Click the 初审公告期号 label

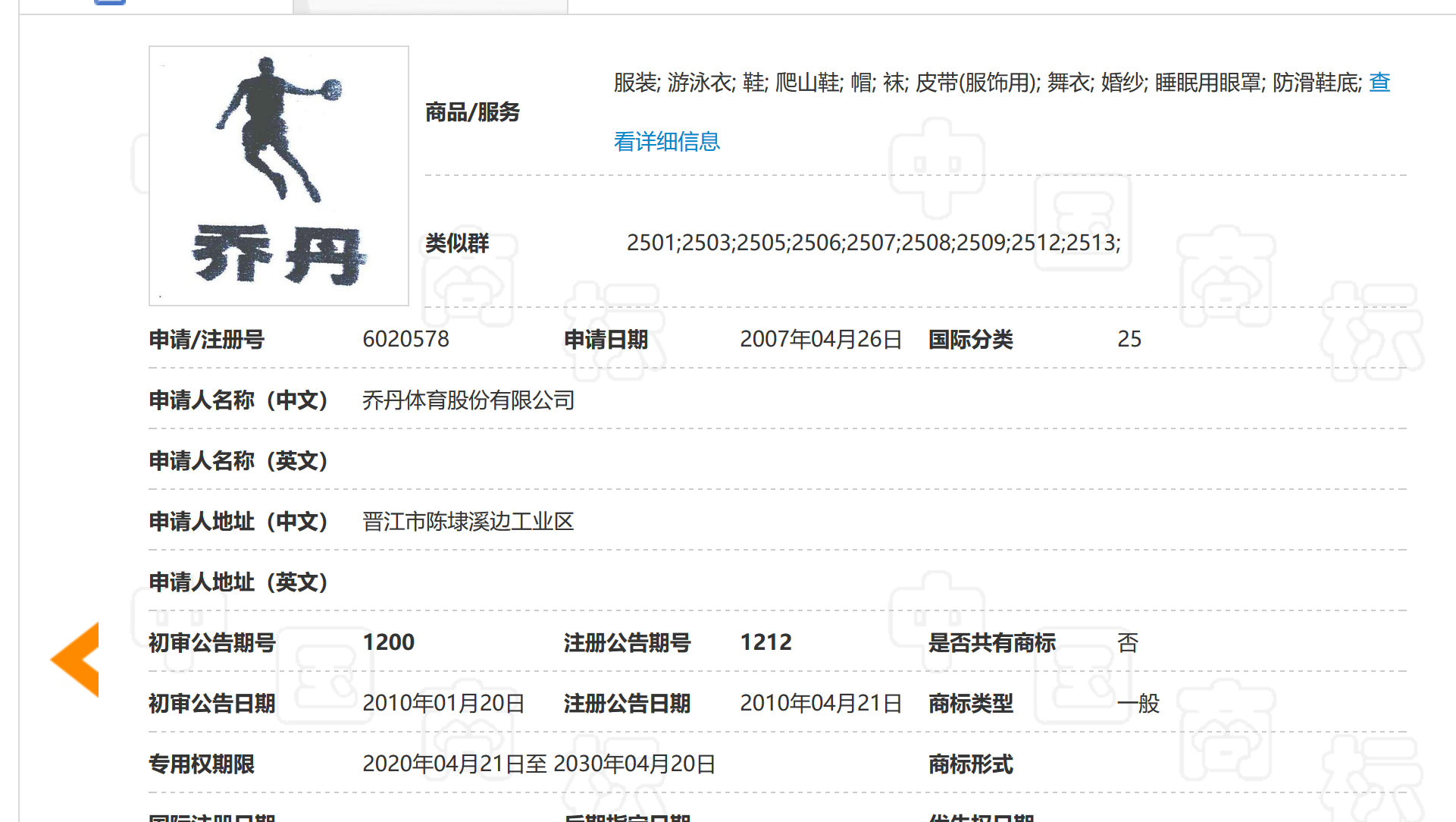(x=212, y=642)
